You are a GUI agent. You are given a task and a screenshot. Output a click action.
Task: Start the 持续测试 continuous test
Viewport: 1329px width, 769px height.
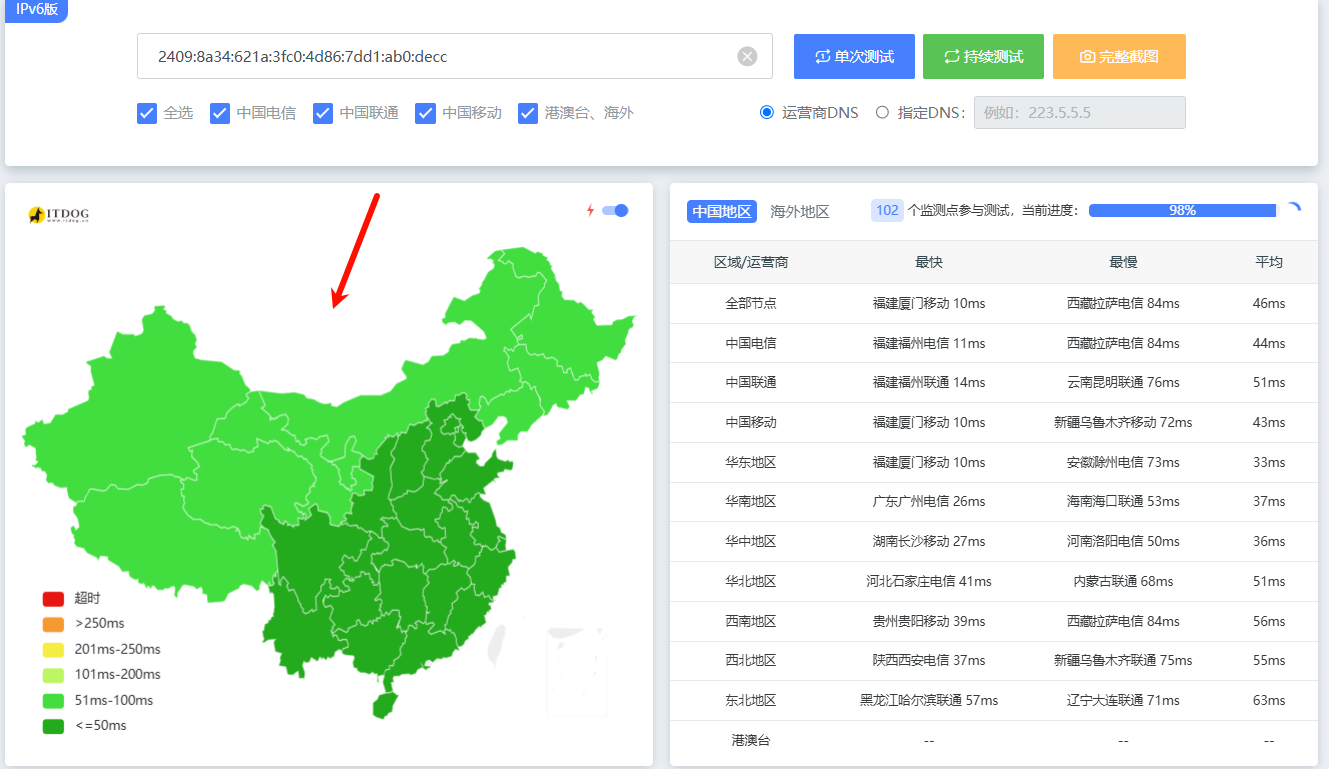983,57
